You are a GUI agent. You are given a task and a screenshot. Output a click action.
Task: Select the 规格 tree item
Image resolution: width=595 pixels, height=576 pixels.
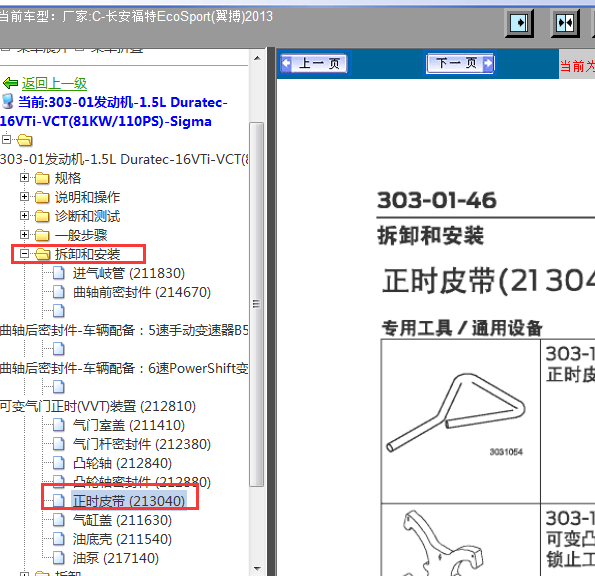click(x=68, y=178)
